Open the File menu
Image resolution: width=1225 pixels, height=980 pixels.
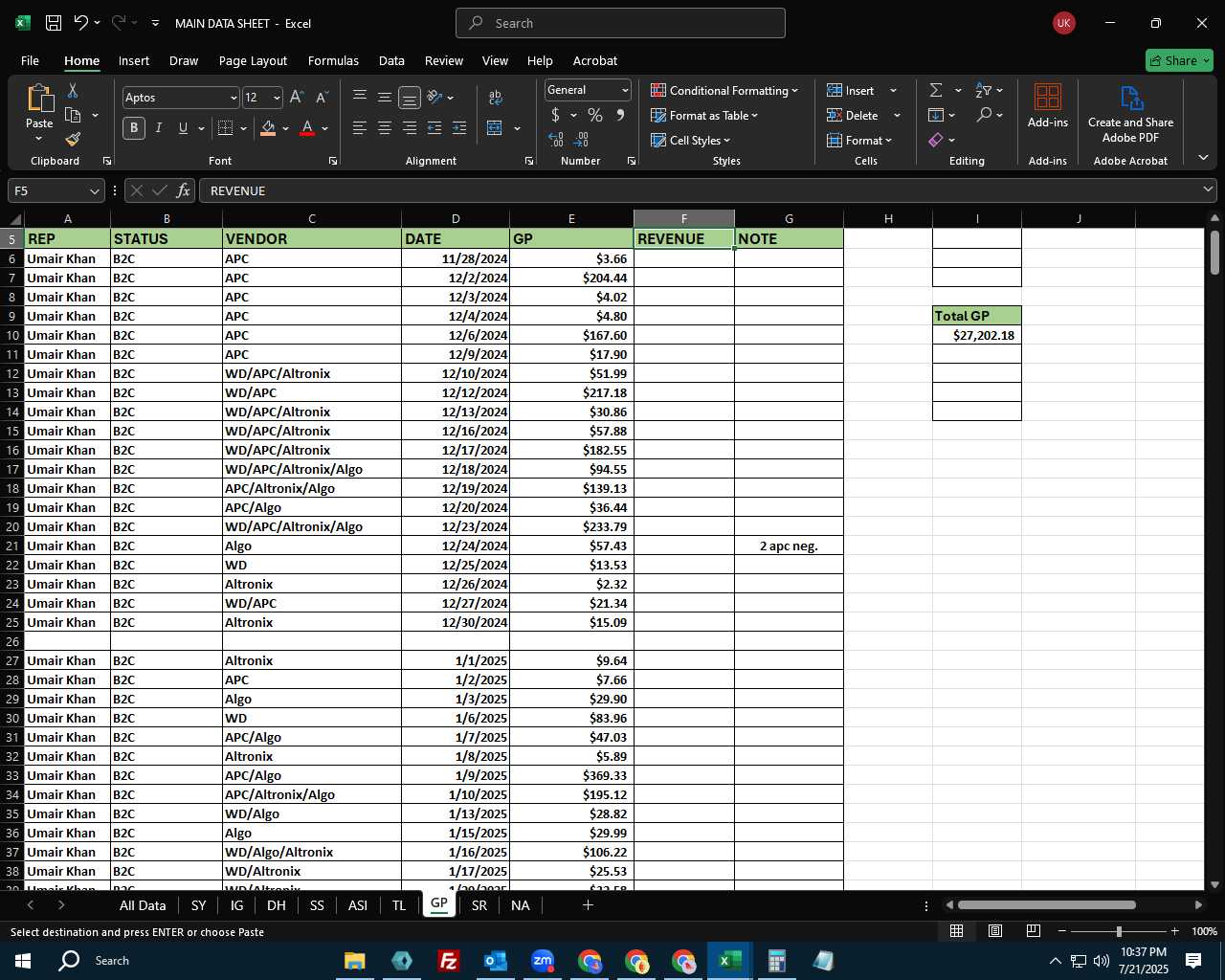[x=30, y=60]
